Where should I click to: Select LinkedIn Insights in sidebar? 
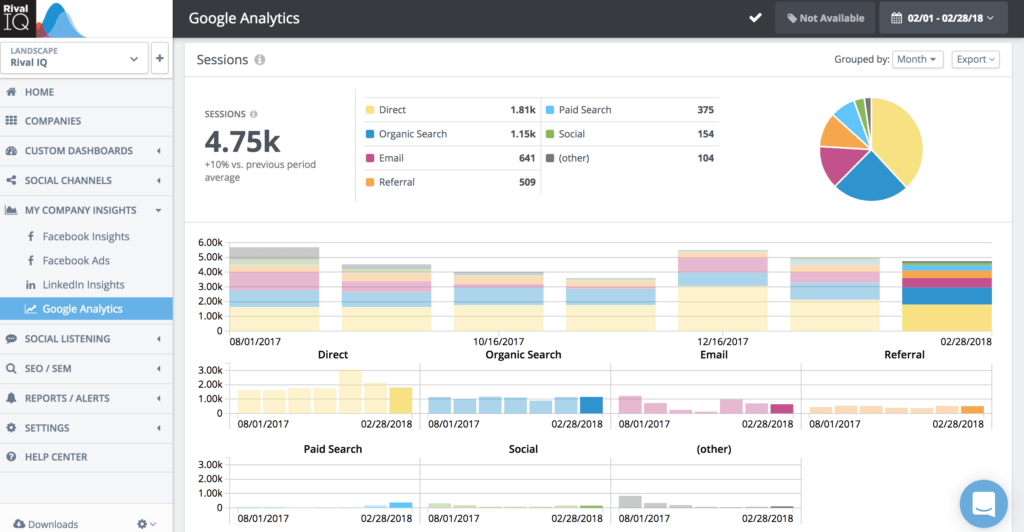[83, 285]
